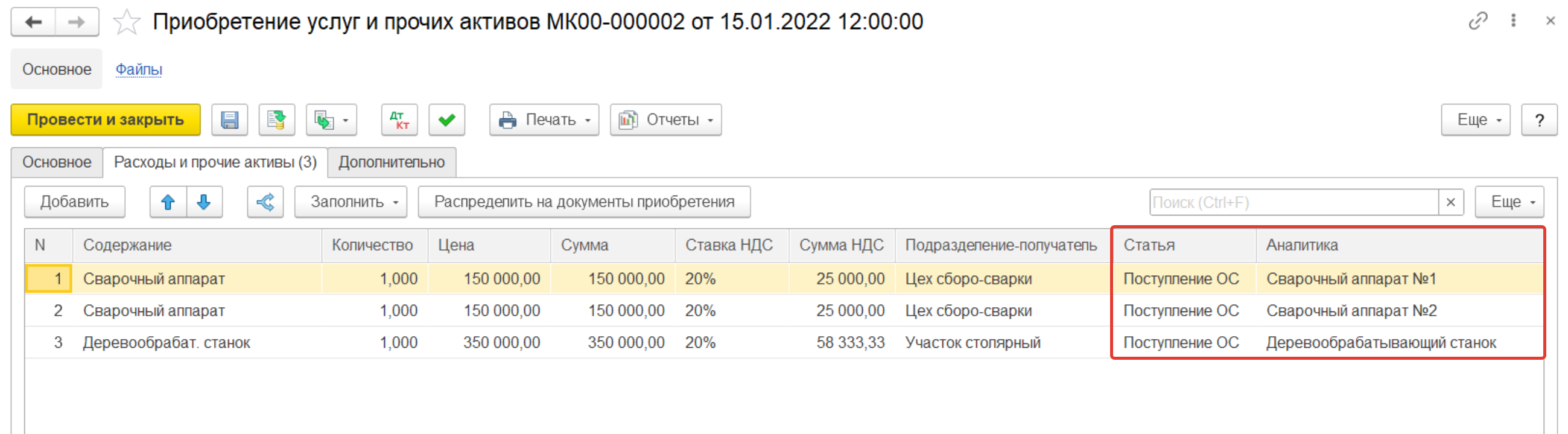Switch to the Дополнительно tab
The image size is (1568, 434).
tap(392, 162)
